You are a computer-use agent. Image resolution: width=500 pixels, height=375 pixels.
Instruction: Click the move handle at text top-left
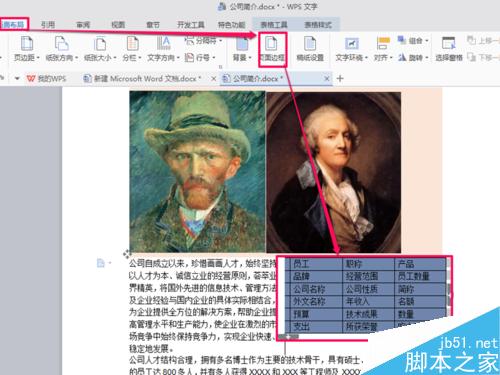(x=127, y=254)
